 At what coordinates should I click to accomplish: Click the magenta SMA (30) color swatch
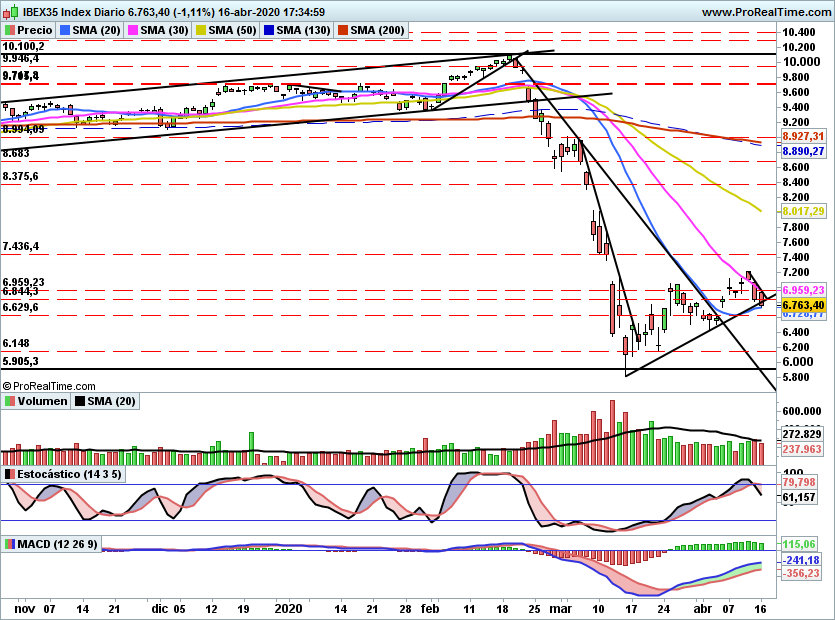133,30
